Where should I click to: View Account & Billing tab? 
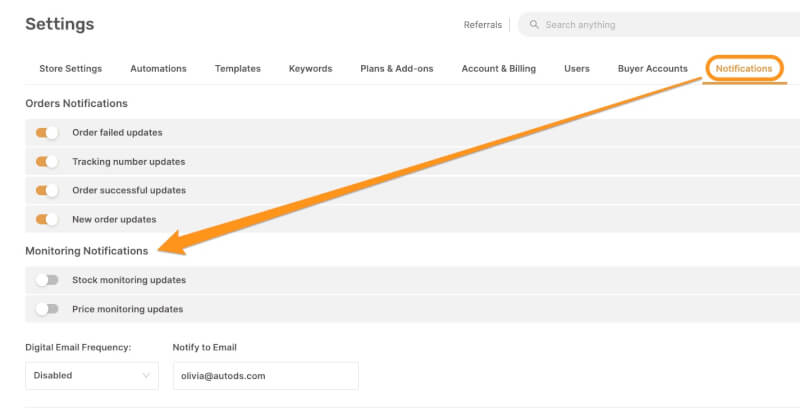(x=498, y=69)
